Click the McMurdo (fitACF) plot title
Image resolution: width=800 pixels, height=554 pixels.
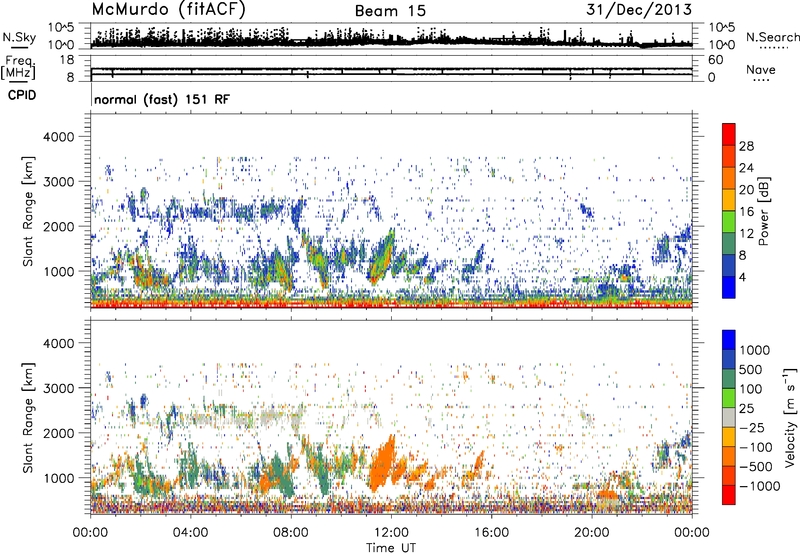tap(168, 10)
